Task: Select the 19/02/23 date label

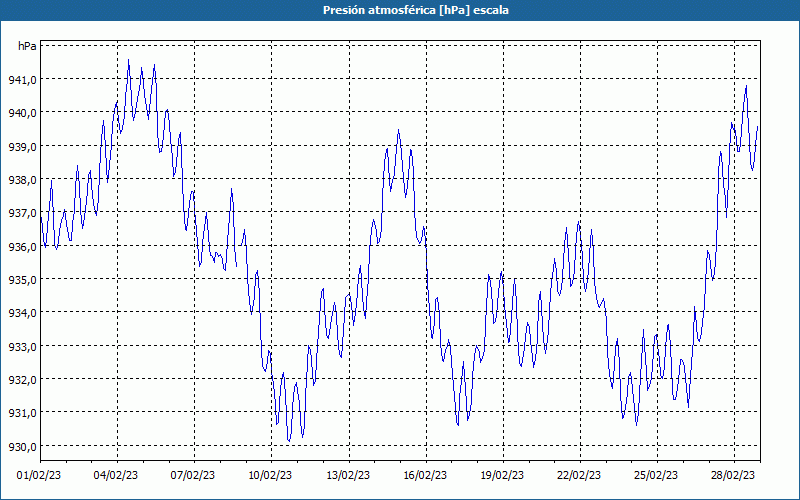Action: pos(502,476)
